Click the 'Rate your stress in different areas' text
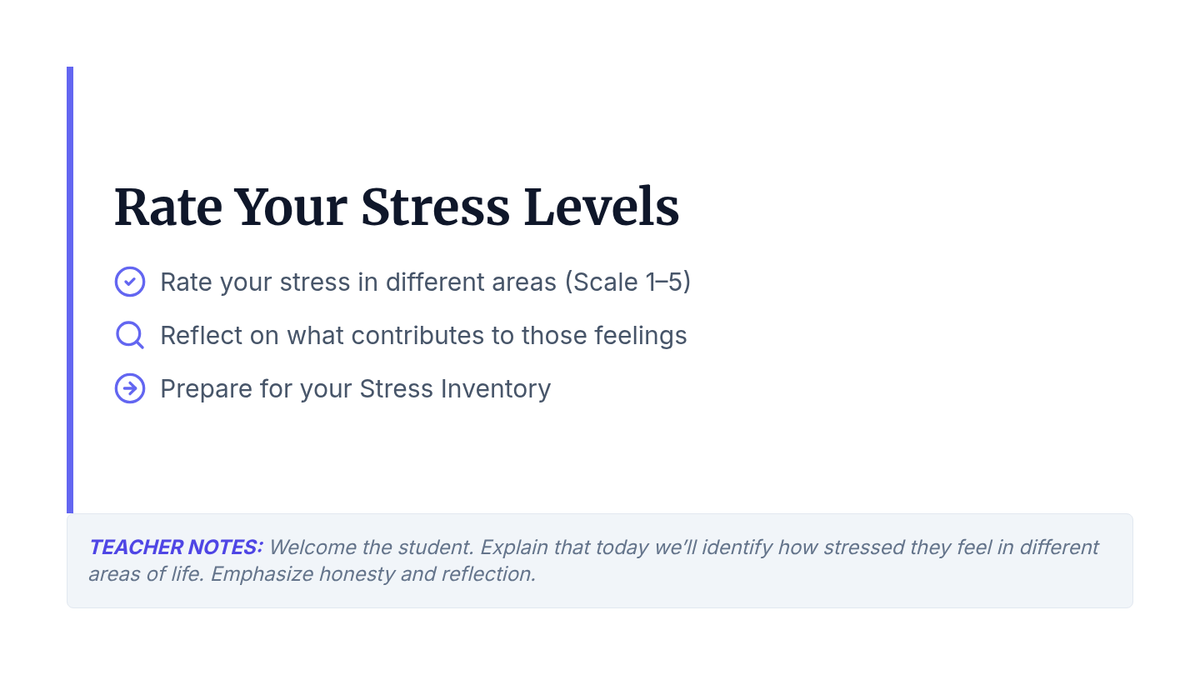The image size is (1200, 675). (358, 282)
